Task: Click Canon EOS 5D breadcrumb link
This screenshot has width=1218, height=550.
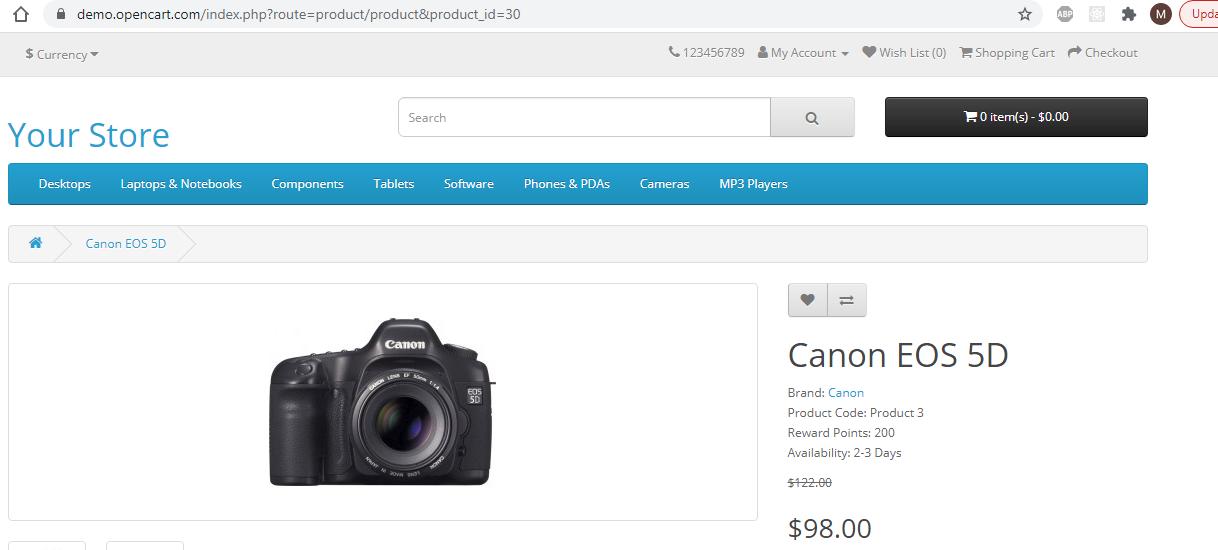Action: pos(126,244)
